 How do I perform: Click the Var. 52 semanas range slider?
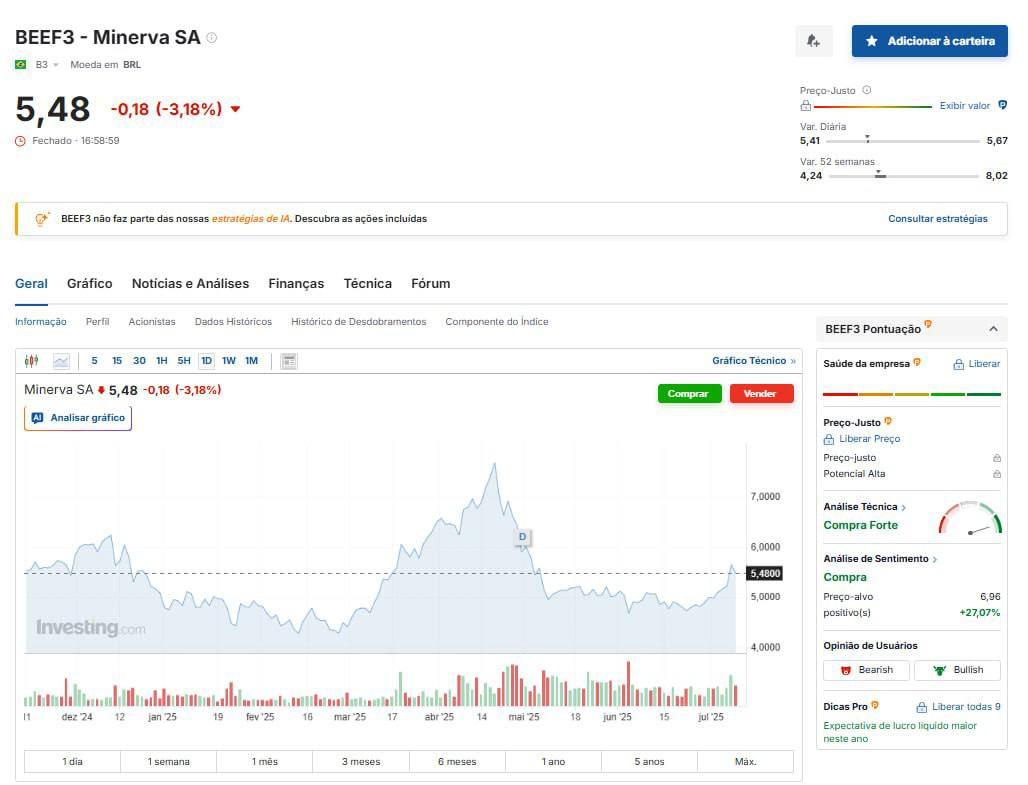903,175
